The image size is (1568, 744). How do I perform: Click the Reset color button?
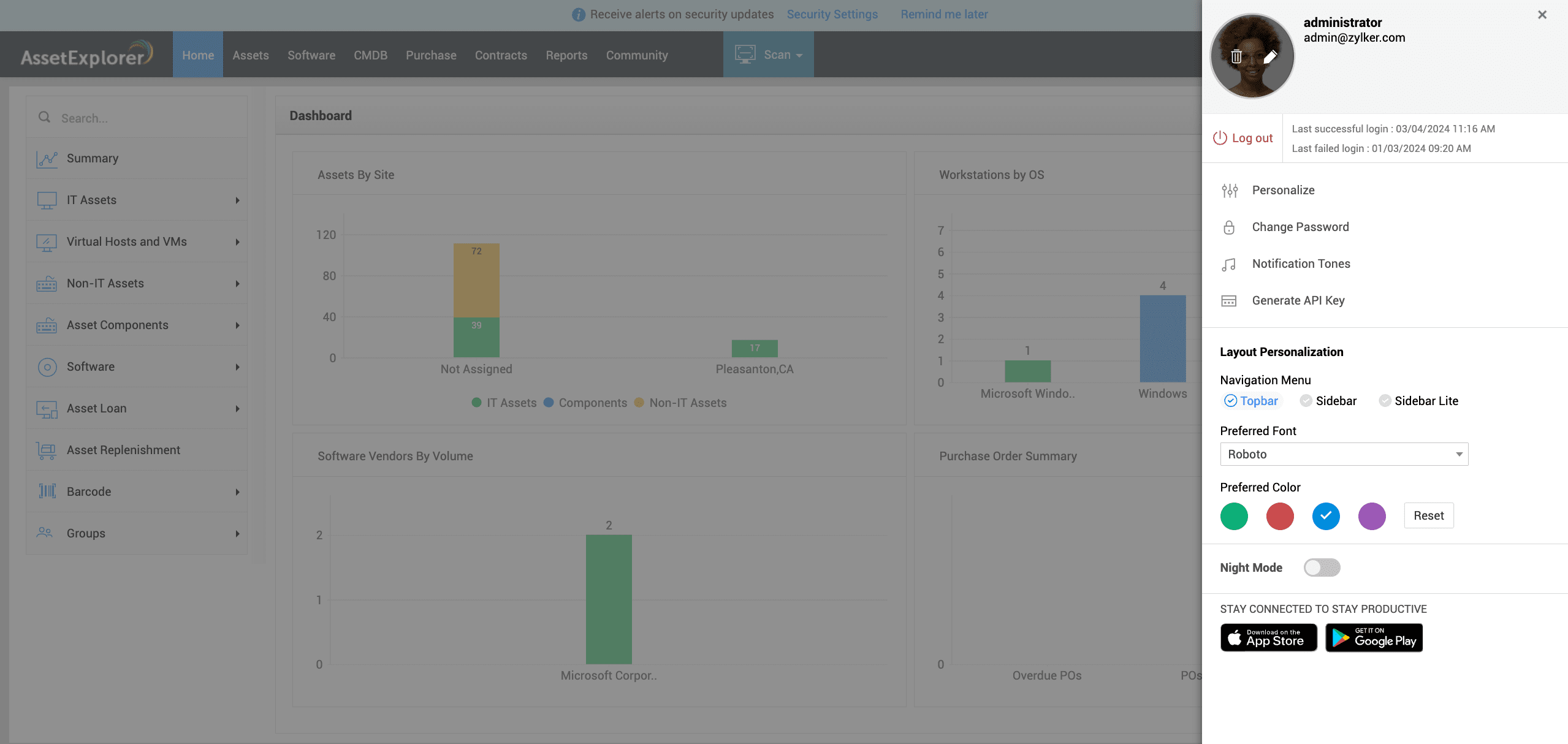pos(1428,515)
